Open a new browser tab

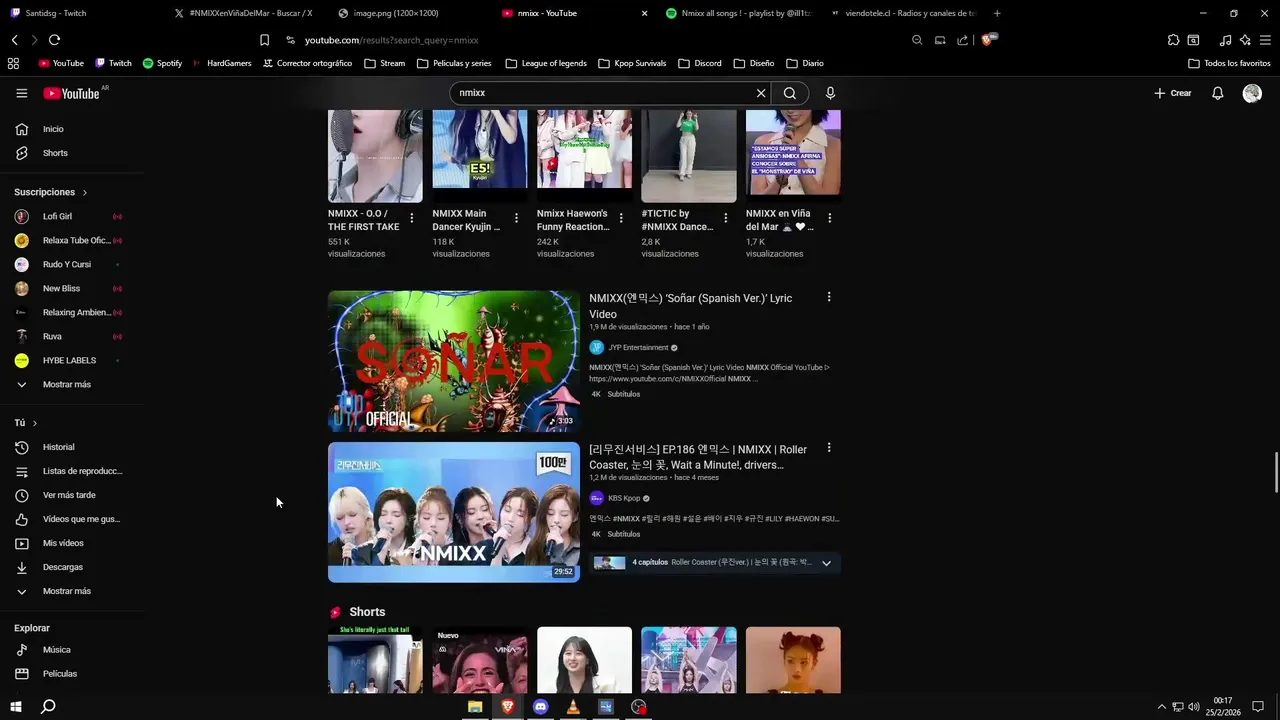(x=997, y=13)
